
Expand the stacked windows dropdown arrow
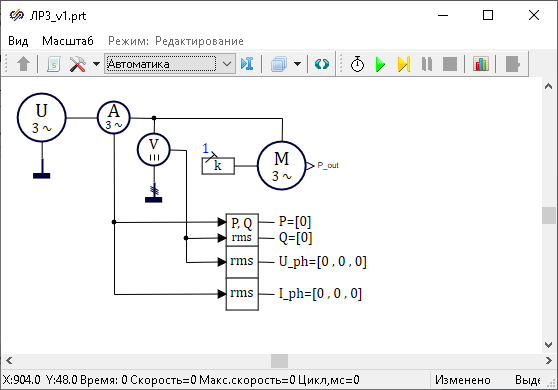point(298,64)
